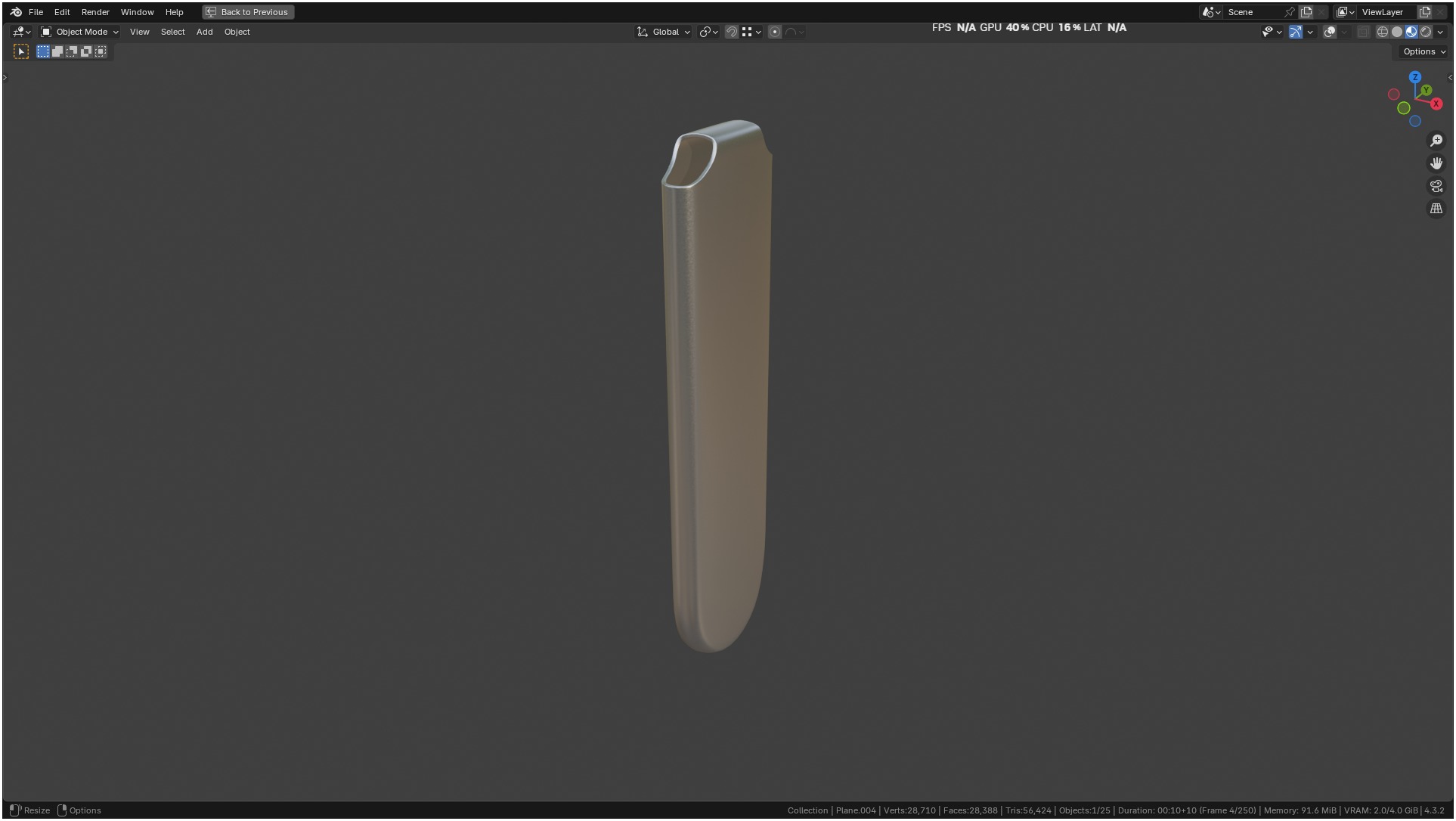Open the transform pivot point dropdown

709,32
